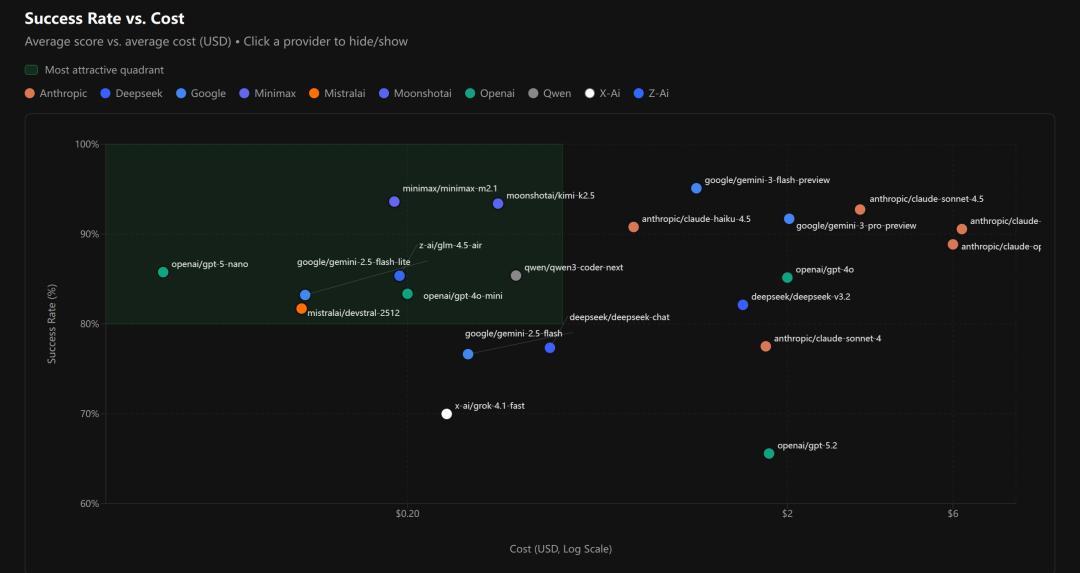Hide the Anthropic provider in legend
Viewport: 1080px width, 573px height.
[56, 93]
